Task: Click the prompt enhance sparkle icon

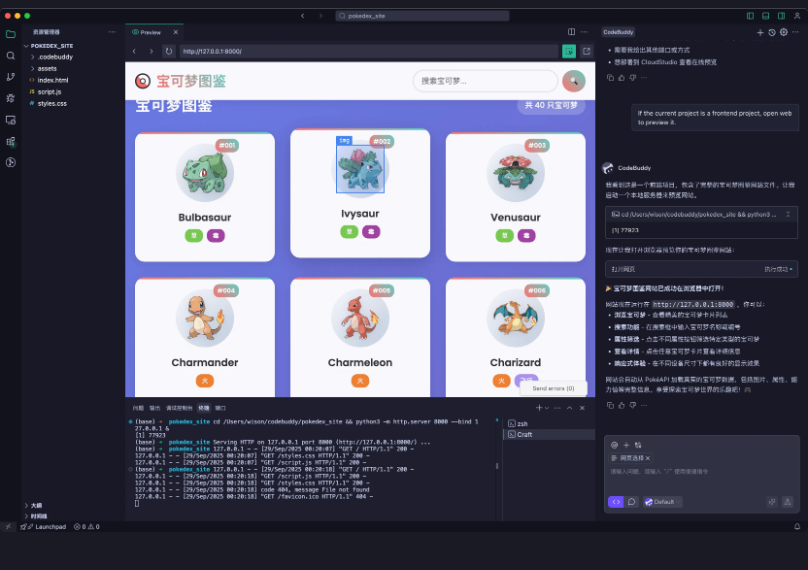Action: pyautogui.click(x=772, y=501)
